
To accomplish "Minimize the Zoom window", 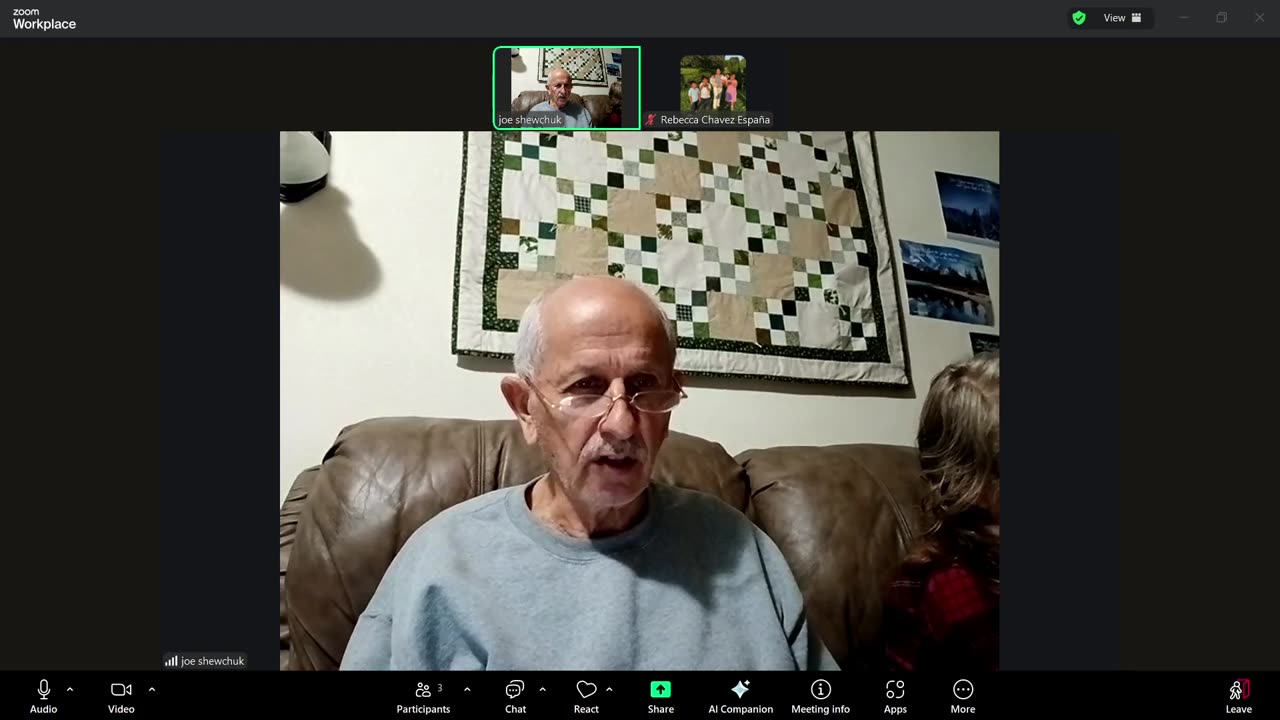I will click(x=1183, y=18).
